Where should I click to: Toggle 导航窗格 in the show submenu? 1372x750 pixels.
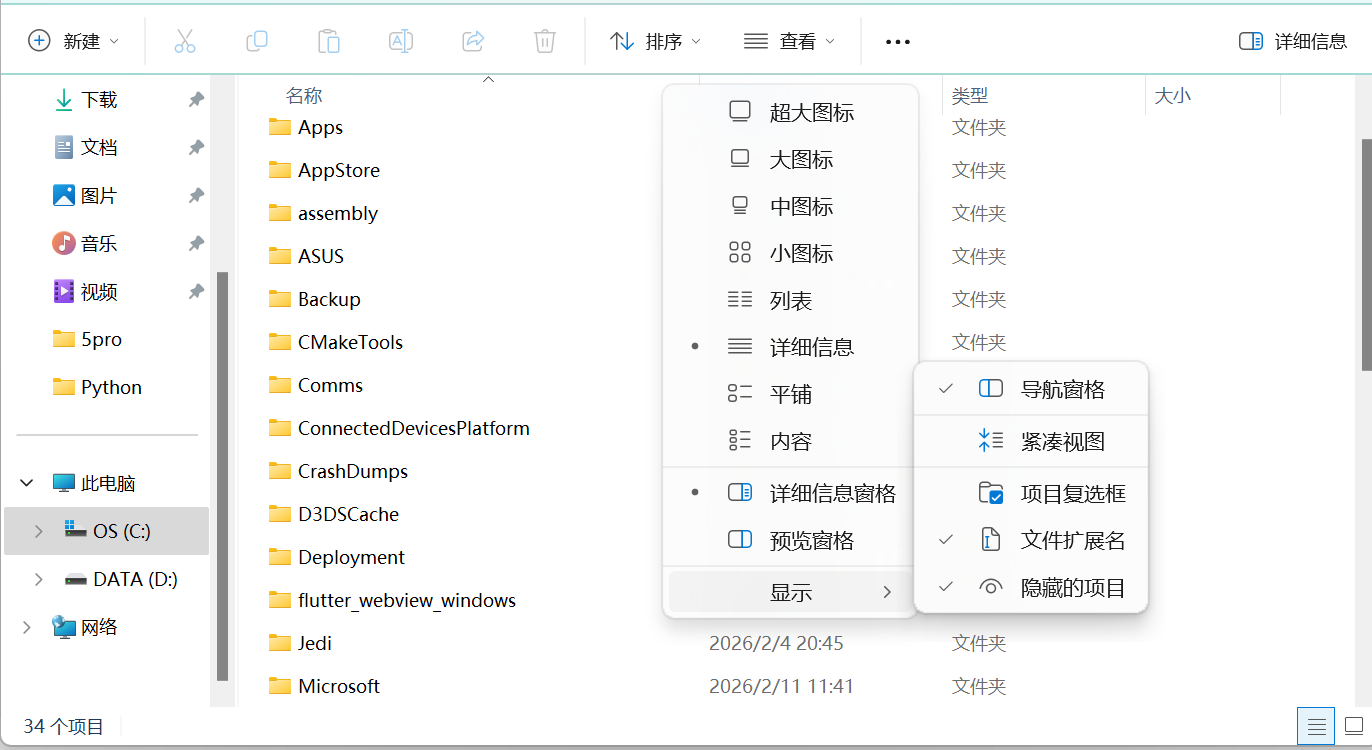pyautogui.click(x=1031, y=389)
